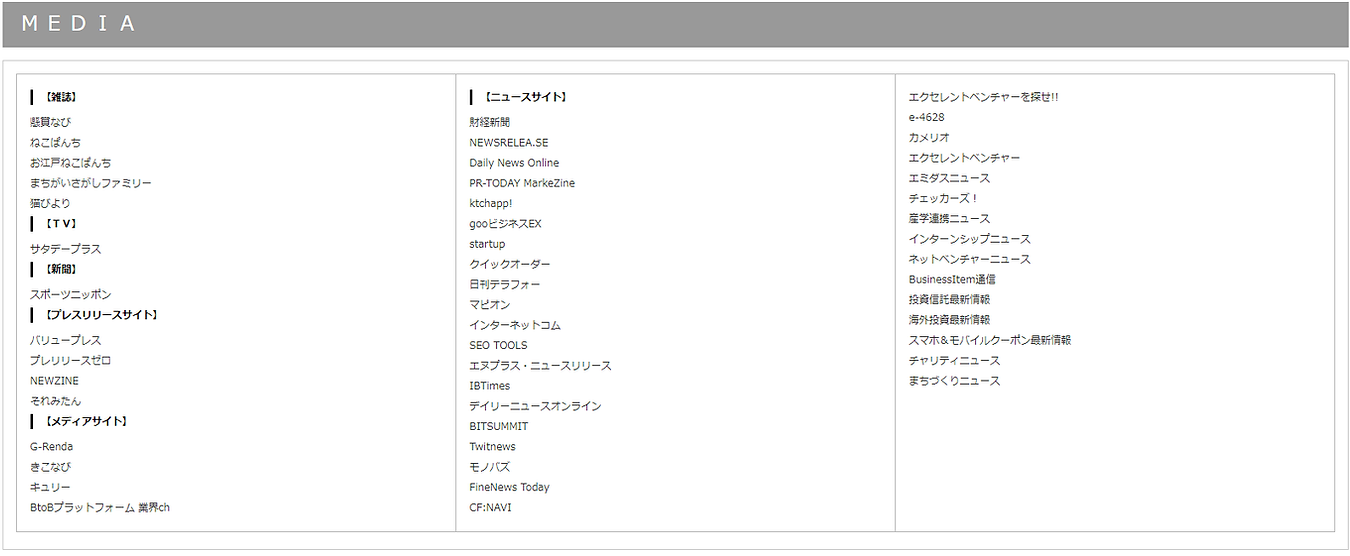Click エクセレントベンチャー entry without を探せ
This screenshot has width=1350, height=556.
(964, 158)
